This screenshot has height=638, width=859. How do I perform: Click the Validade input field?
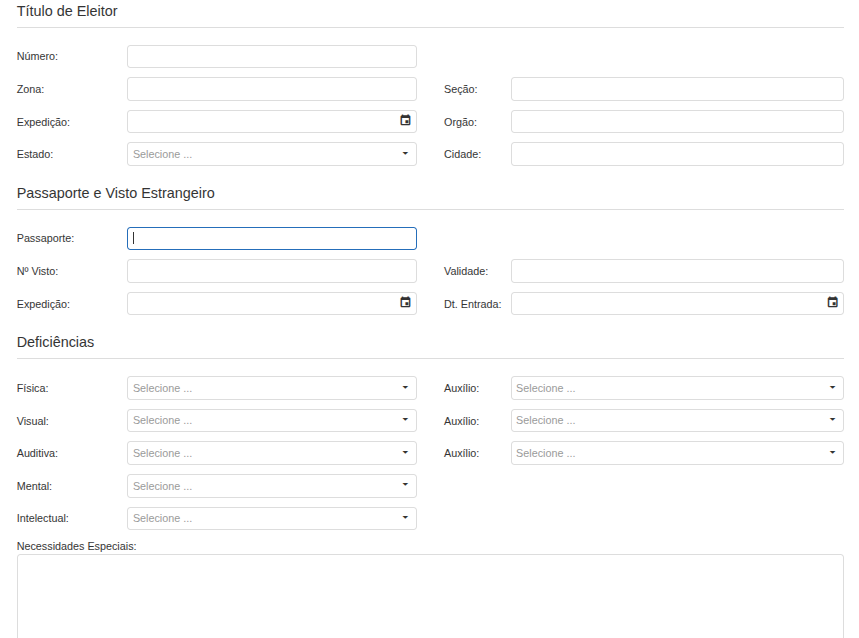coord(676,271)
